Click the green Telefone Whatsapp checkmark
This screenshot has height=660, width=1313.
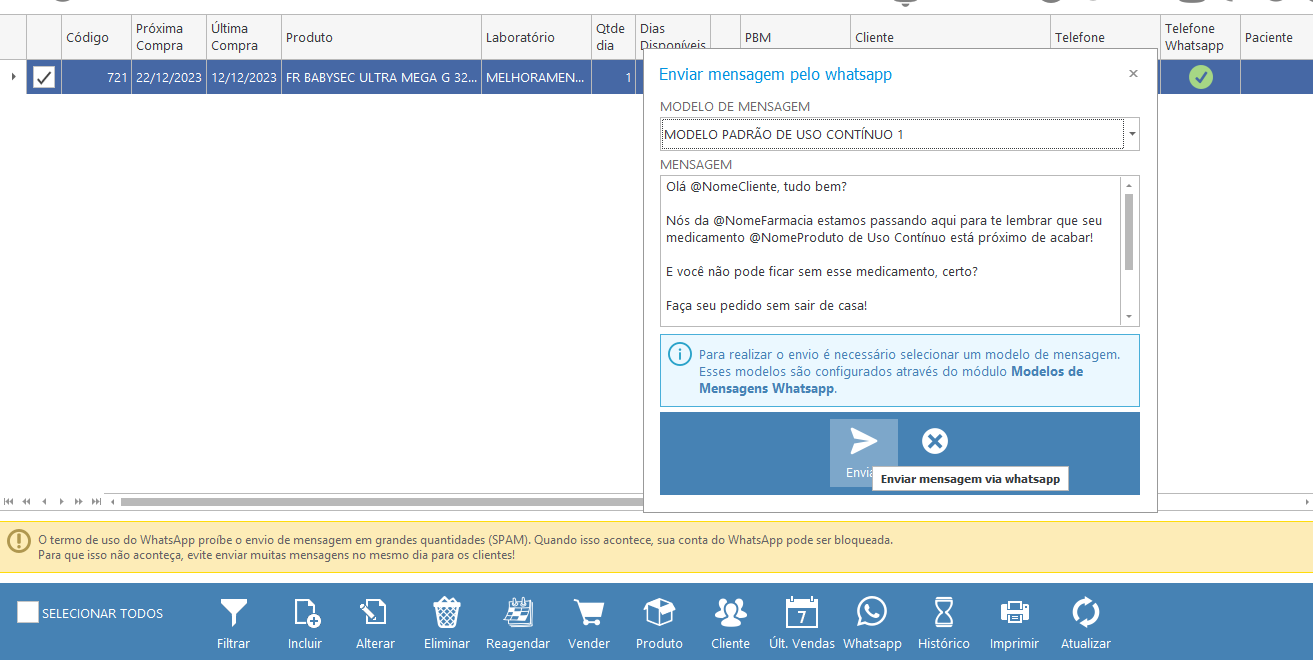click(x=1200, y=77)
